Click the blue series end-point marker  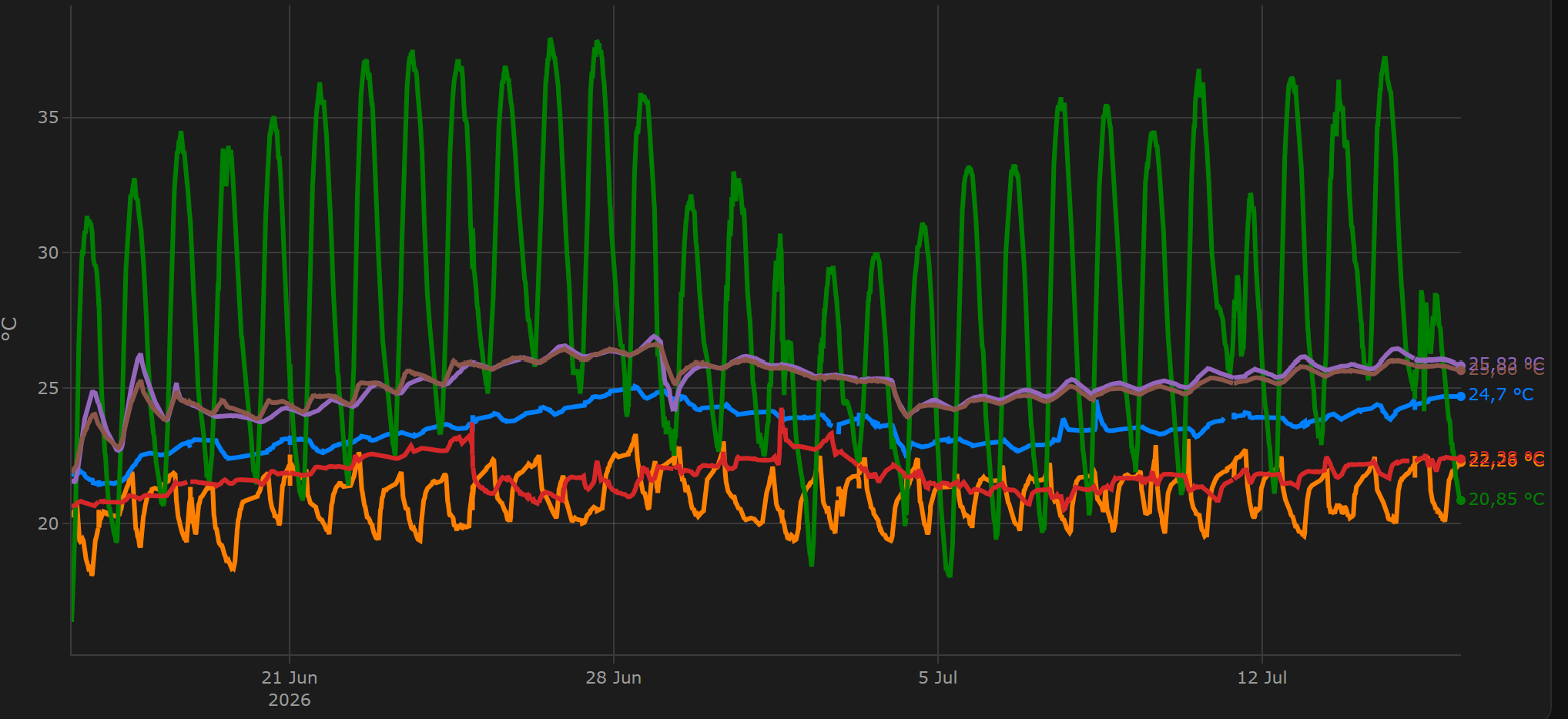tap(1461, 396)
